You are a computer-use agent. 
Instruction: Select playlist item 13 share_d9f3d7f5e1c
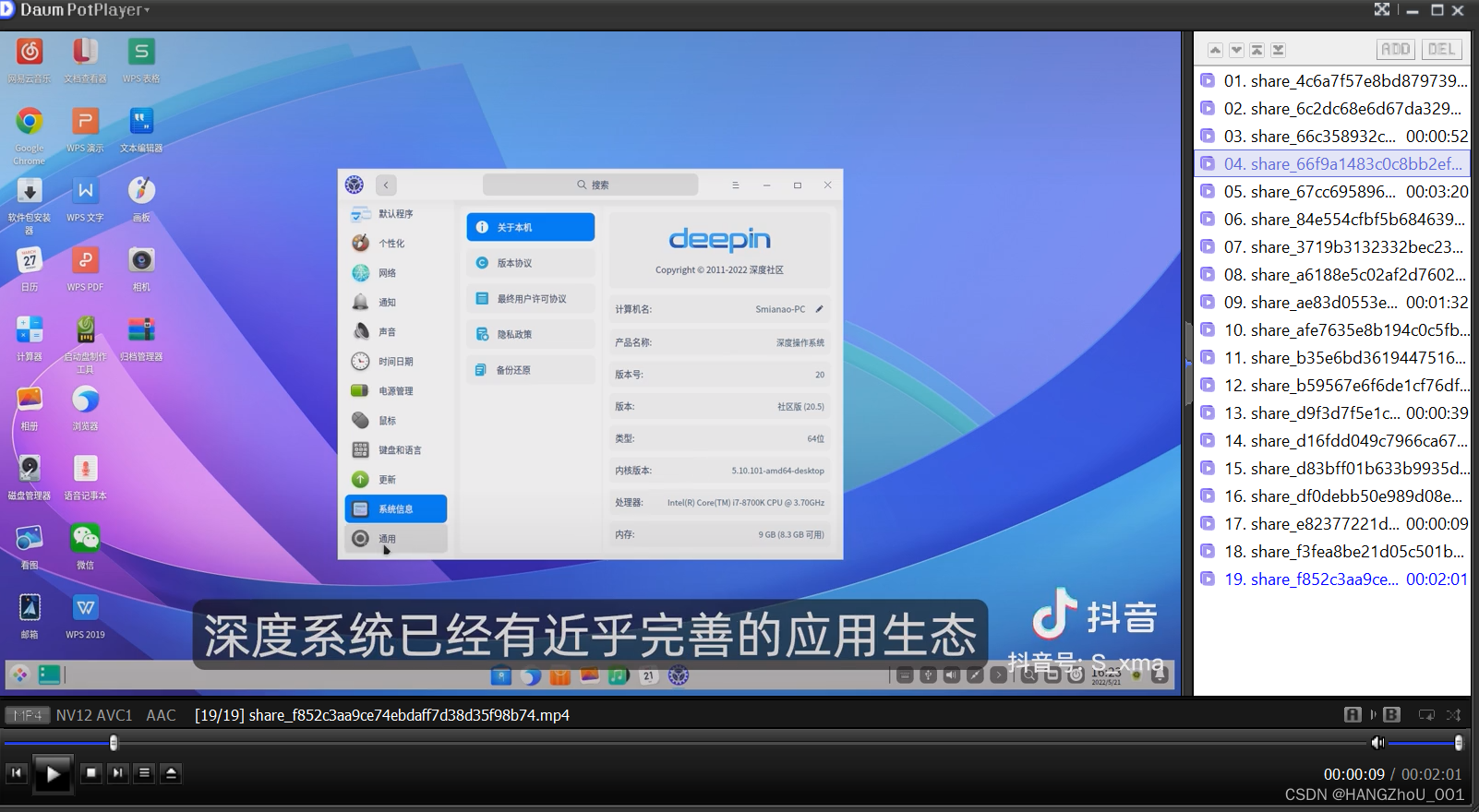[x=1332, y=412]
